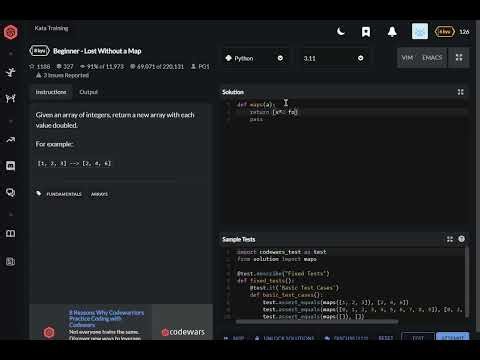The height and width of the screenshot is (360, 480).
Task: Click UNLOCK SOLUTIONS button
Action: tap(285, 338)
